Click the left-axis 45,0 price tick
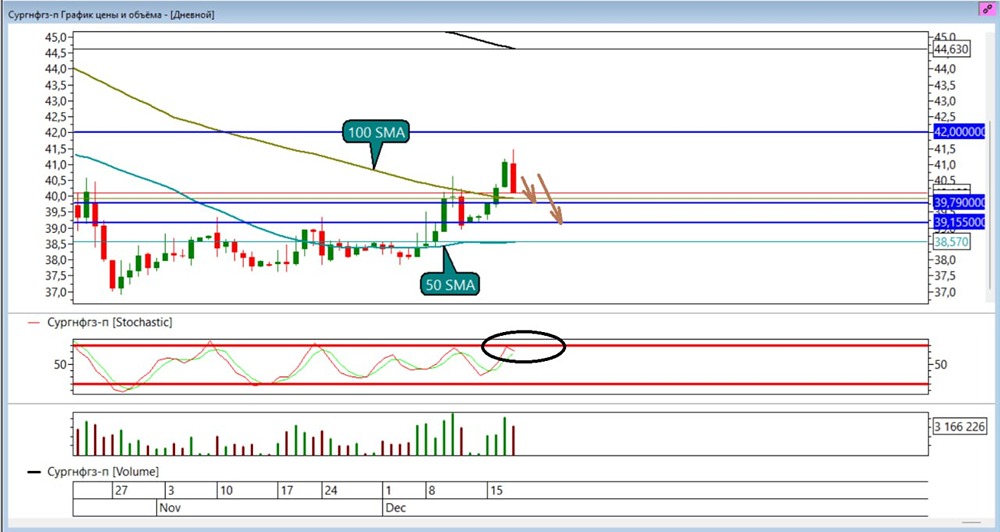Screen dimensions: 1000x532 click(x=55, y=37)
